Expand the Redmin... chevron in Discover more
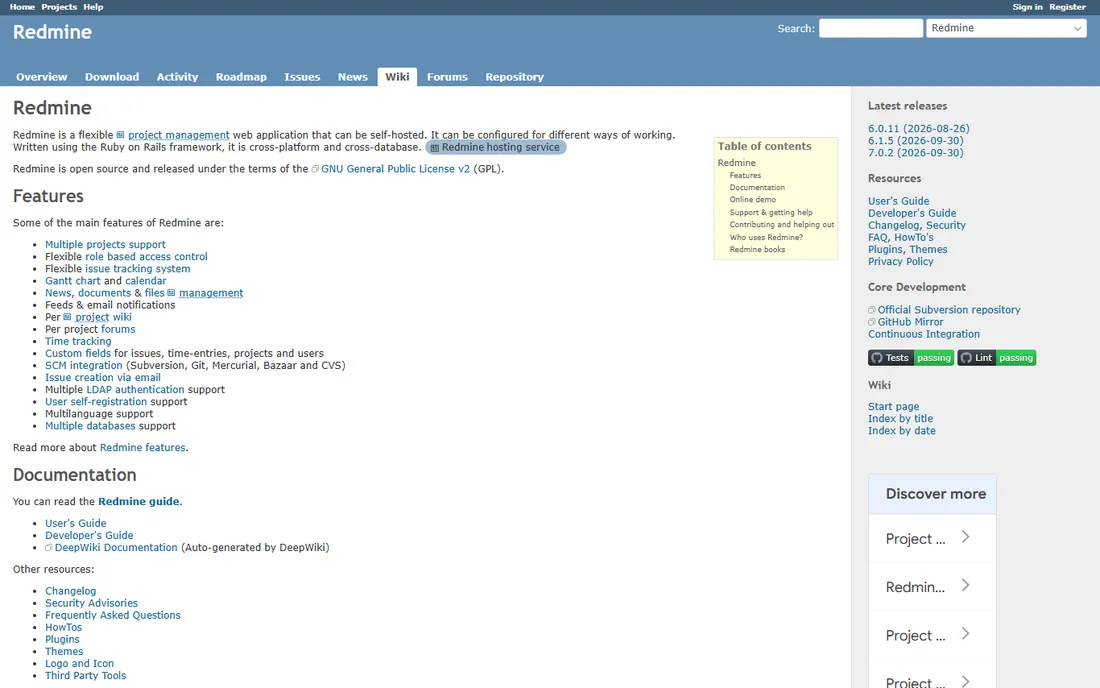1100x688 pixels. pos(965,586)
